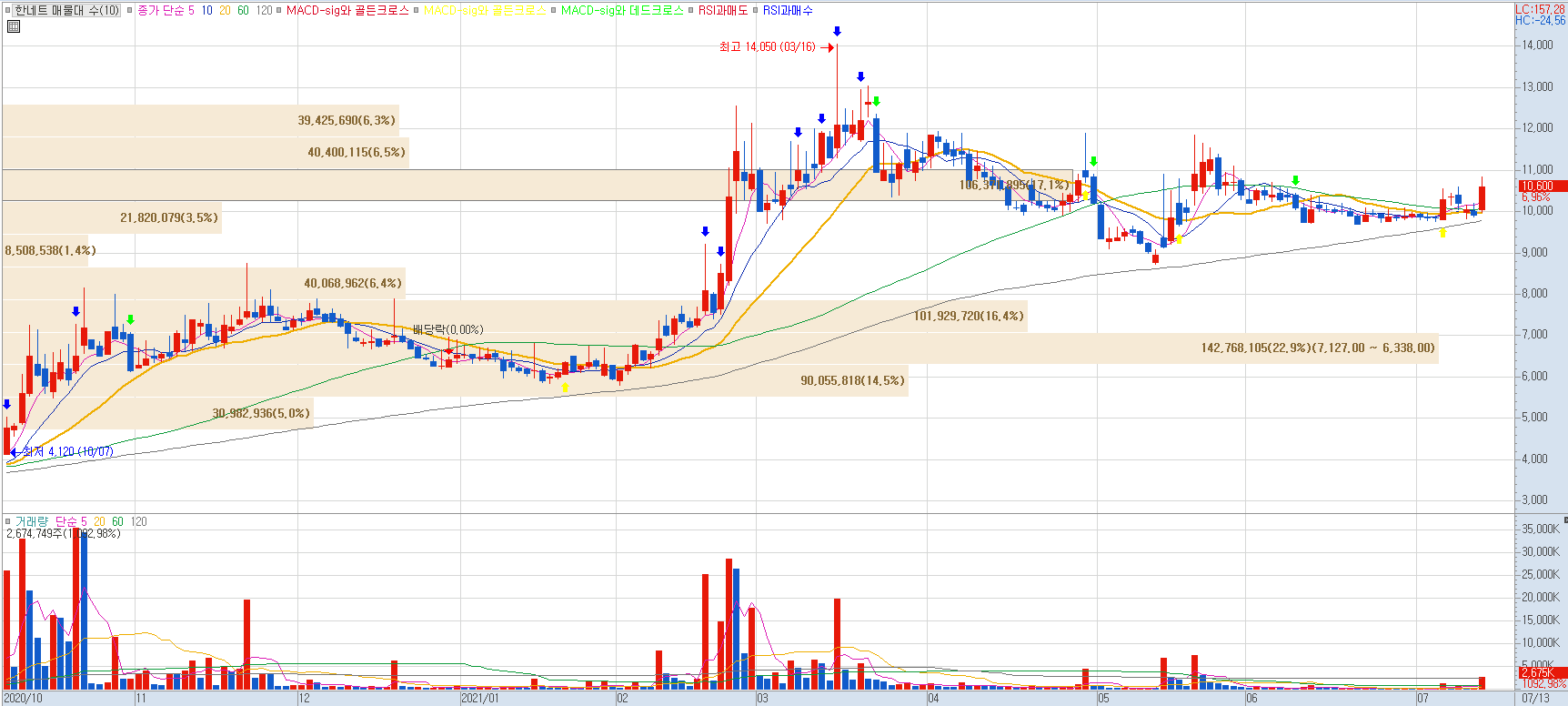Click the 6.96% change tag on price axis

pos(1535,197)
